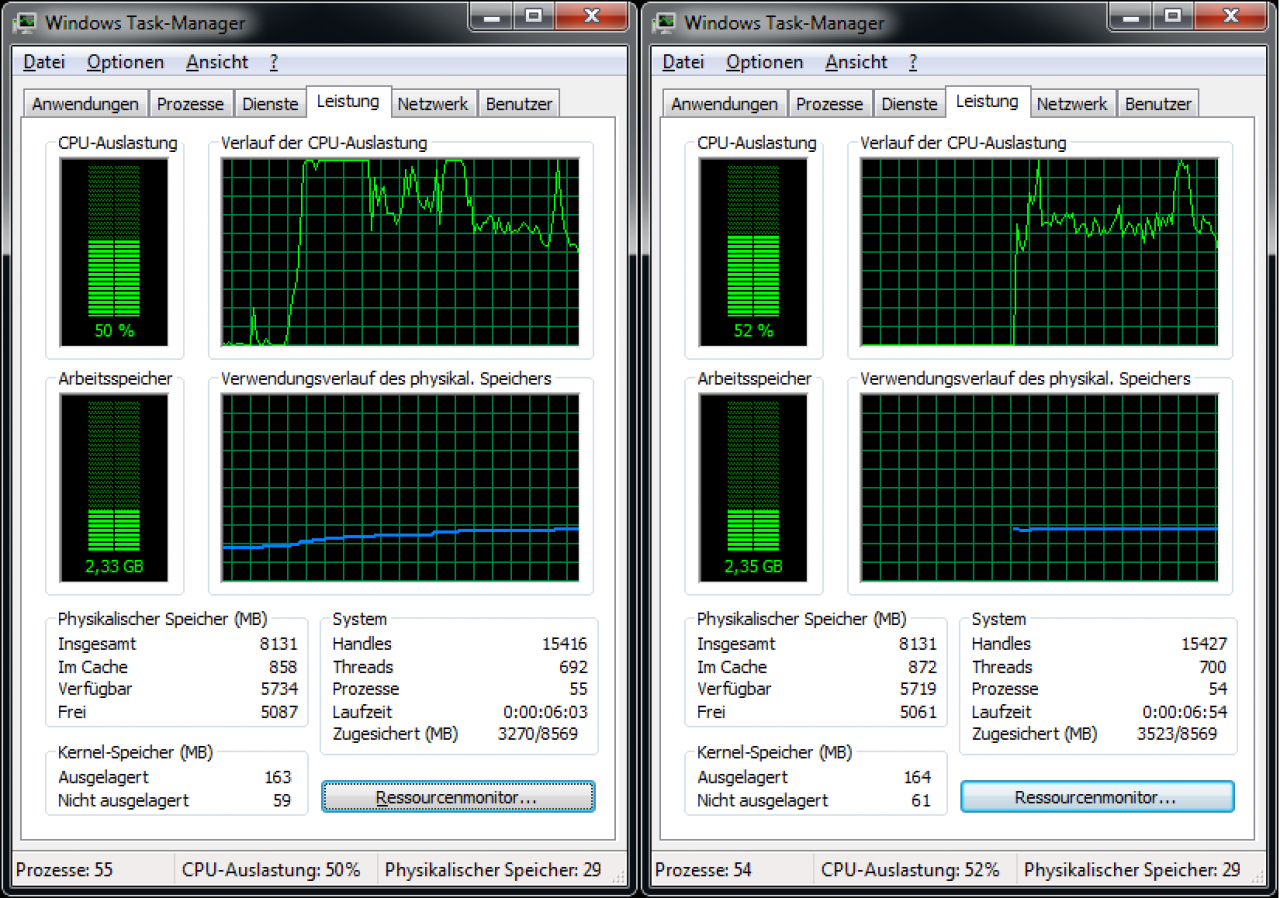The image size is (1280, 898).
Task: Click Laufzeit value 0:00:06:03
Action: pyautogui.click(x=545, y=712)
